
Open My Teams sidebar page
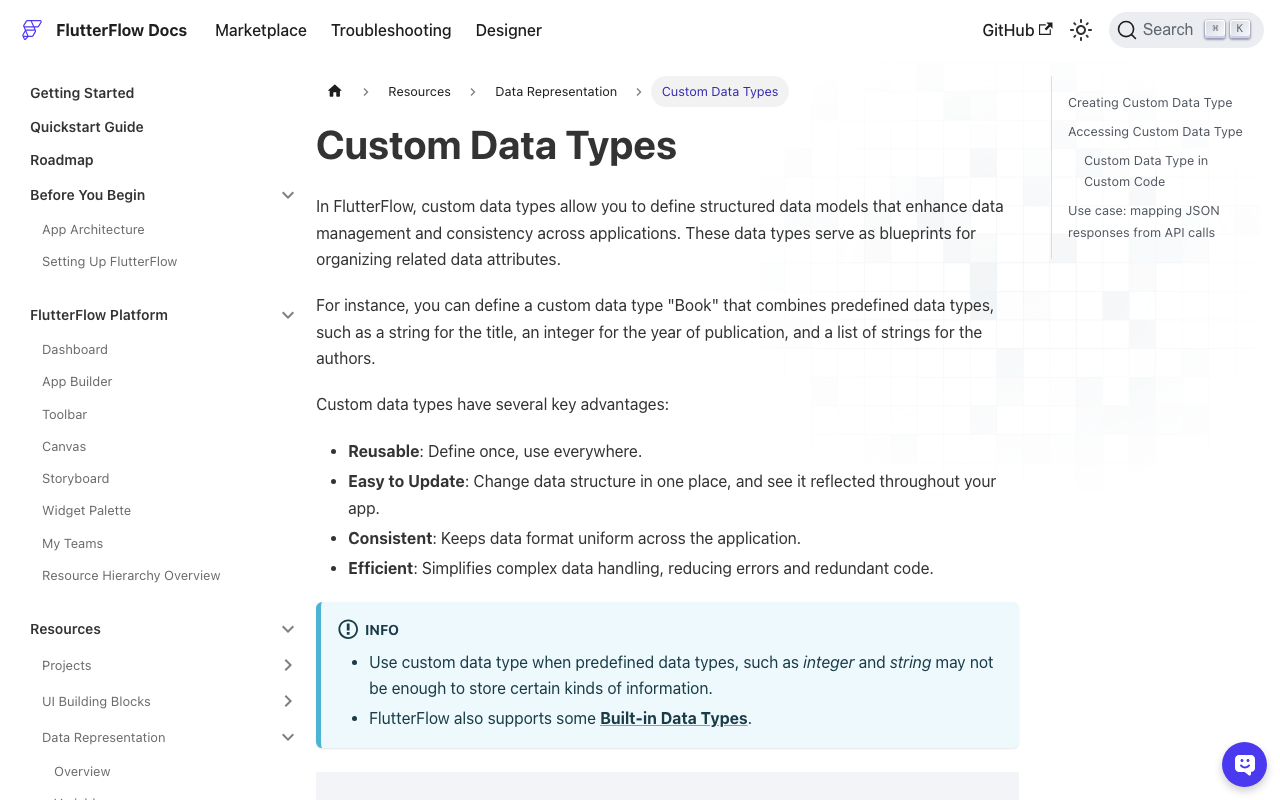[x=72, y=543]
